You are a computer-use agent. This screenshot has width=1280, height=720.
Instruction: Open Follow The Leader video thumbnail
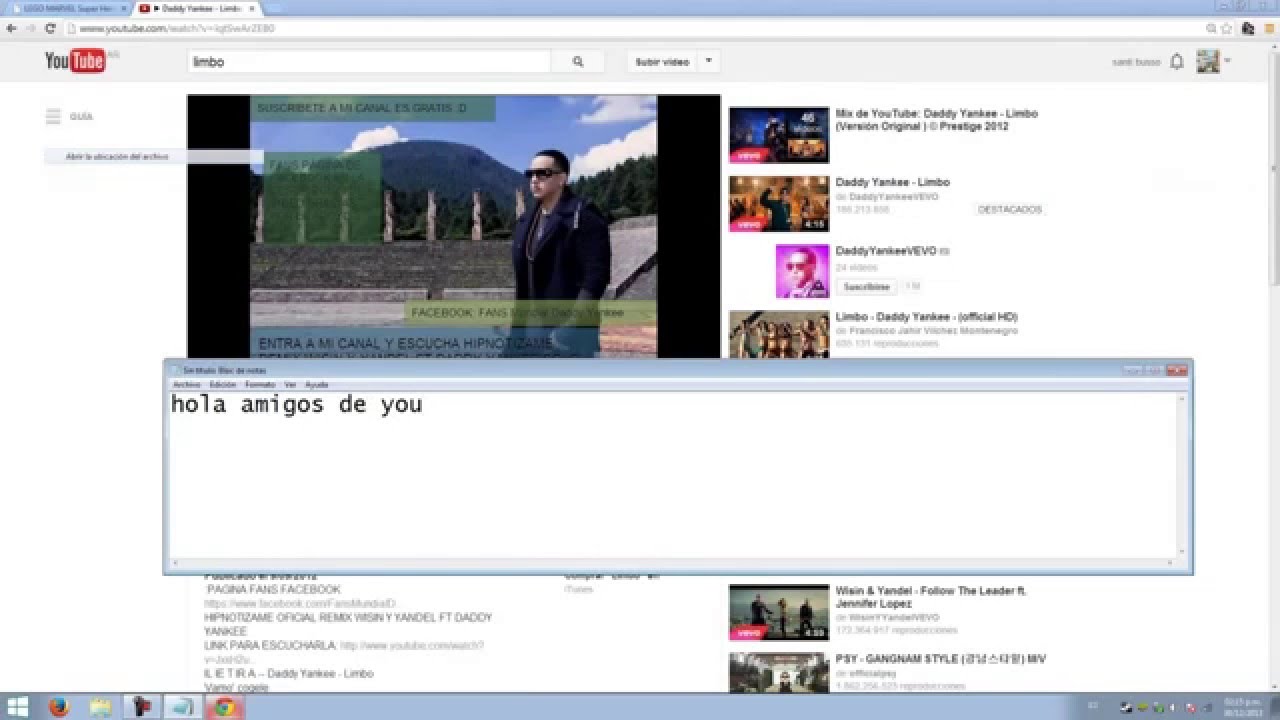coord(779,612)
